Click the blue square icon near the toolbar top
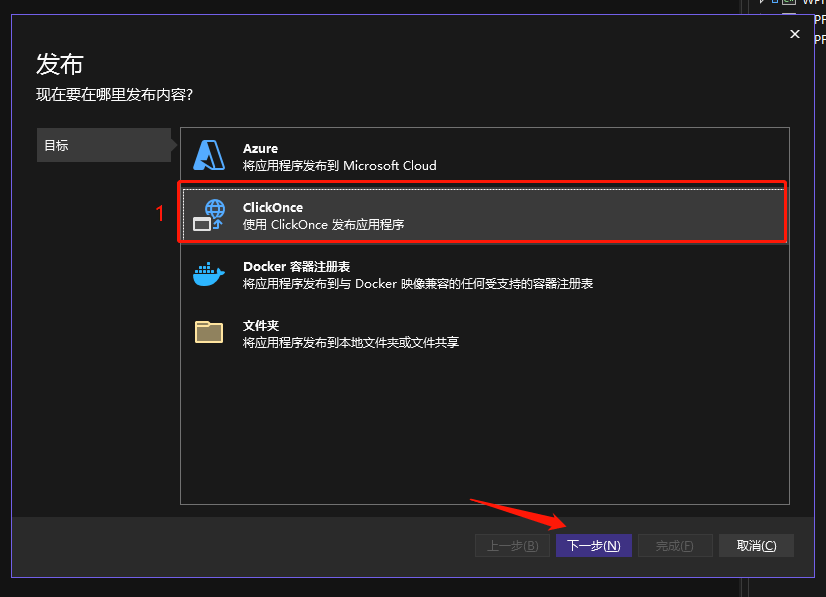Image resolution: width=826 pixels, height=597 pixels. (774, 2)
